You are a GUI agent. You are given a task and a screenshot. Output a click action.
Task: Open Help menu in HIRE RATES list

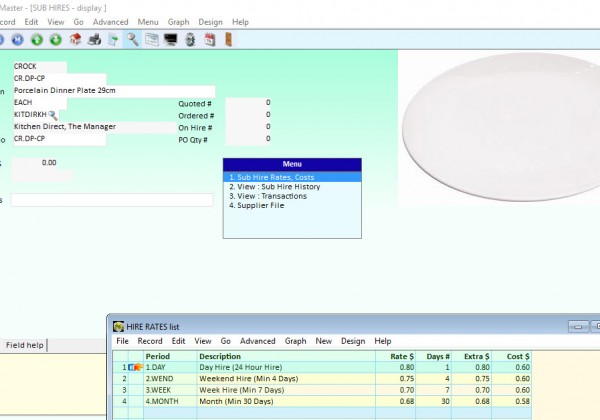point(383,341)
